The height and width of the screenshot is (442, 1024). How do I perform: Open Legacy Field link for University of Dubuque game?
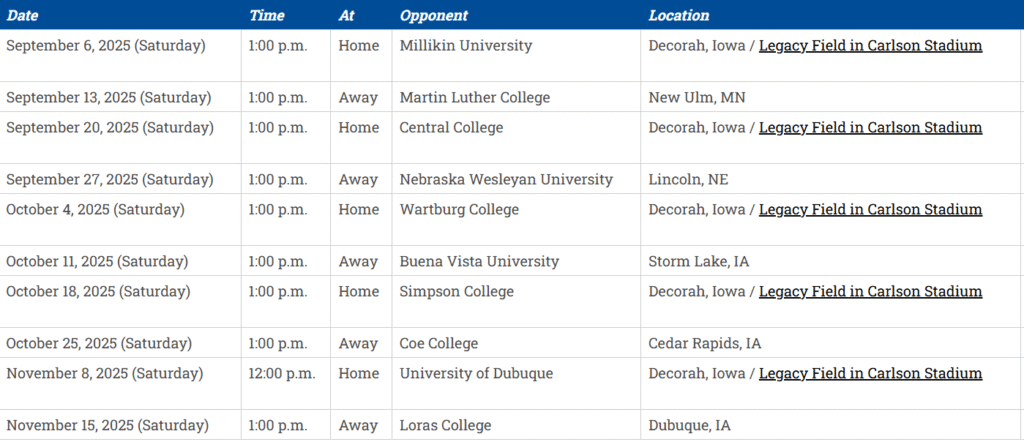pos(870,373)
